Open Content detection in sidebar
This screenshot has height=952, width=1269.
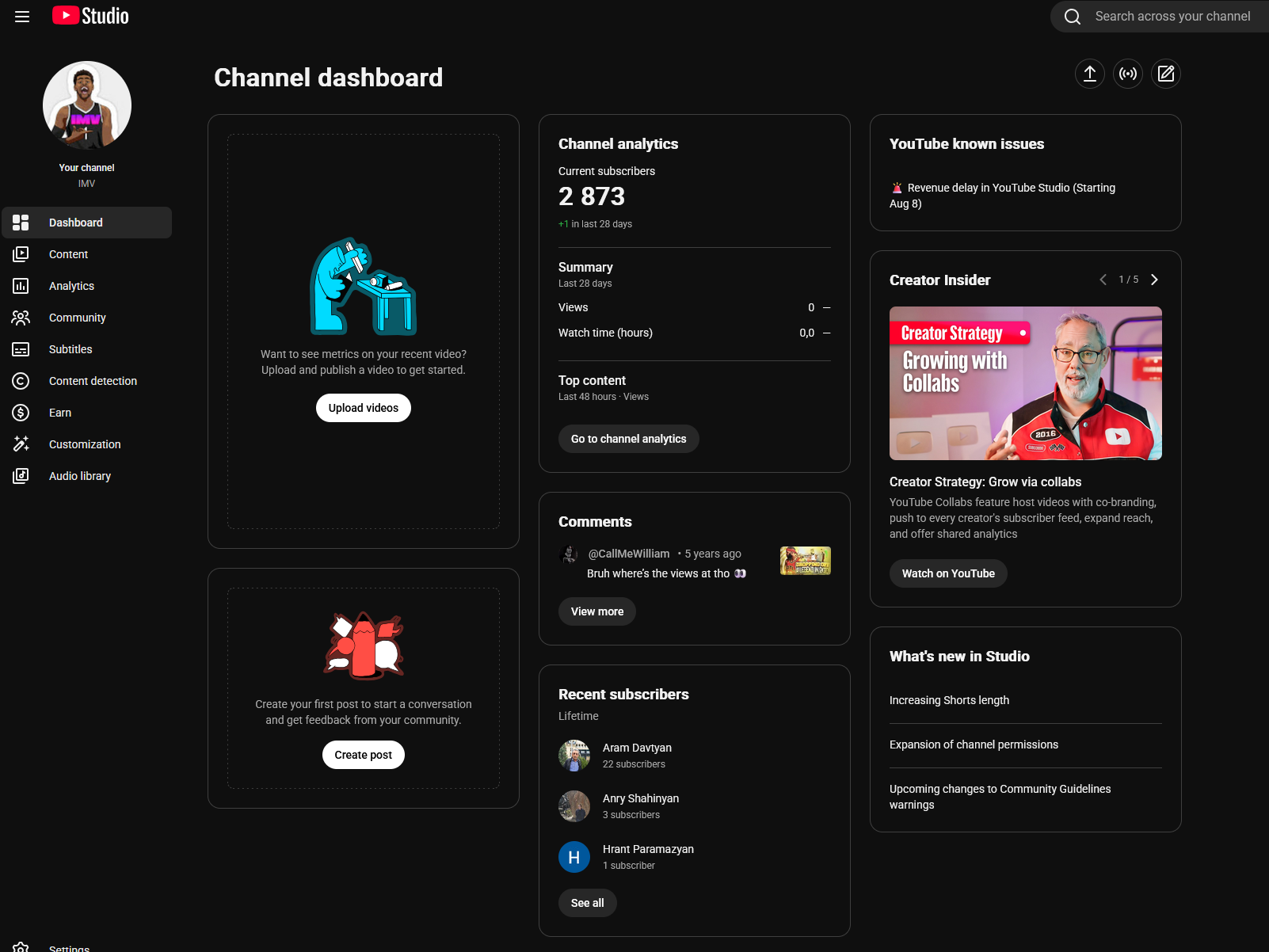click(x=87, y=381)
